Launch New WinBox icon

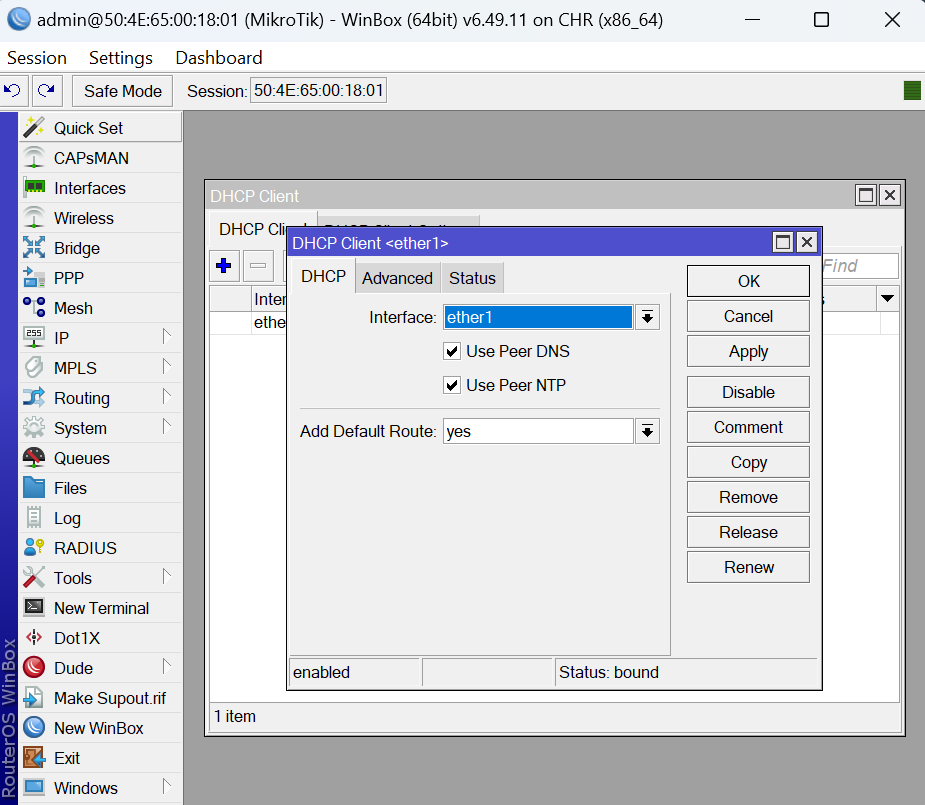pos(34,728)
